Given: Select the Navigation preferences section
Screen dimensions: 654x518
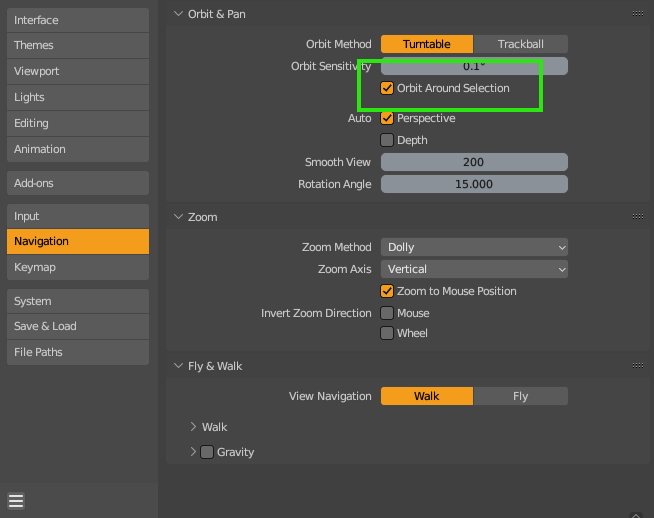Looking at the screenshot, I should point(78,241).
